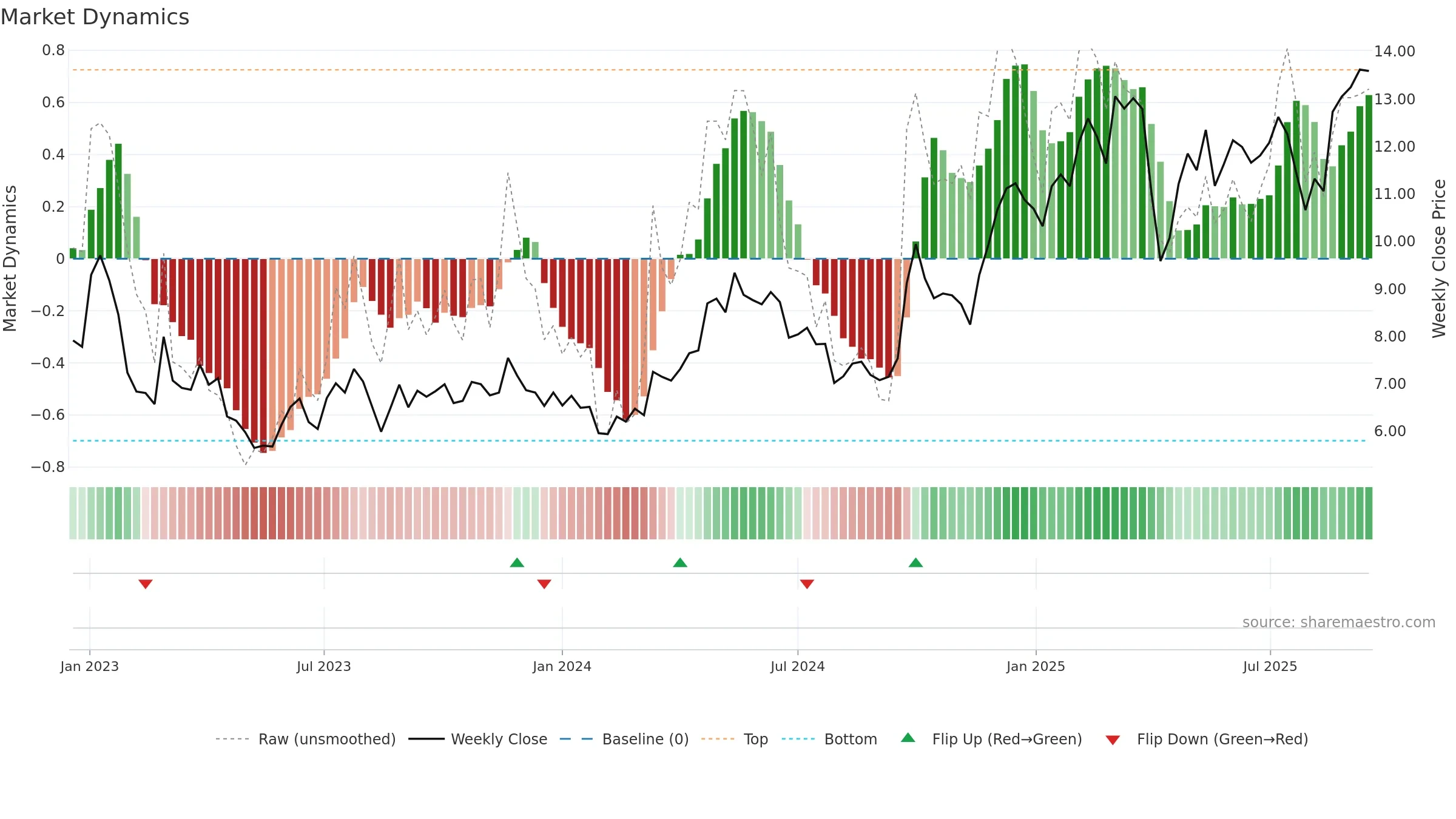Click the −0.8 left axis tick
Viewport: 1456px width, 819px height.
48,467
